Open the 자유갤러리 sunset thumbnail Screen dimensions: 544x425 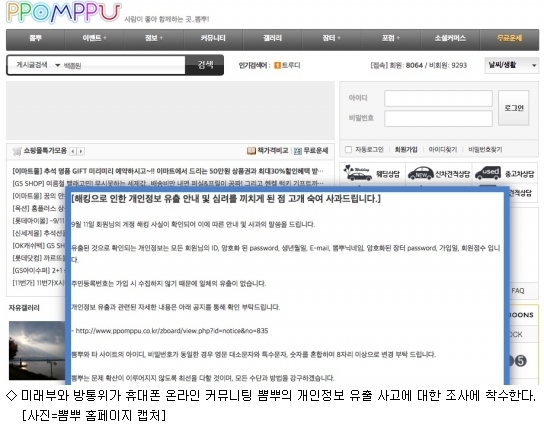point(37,350)
